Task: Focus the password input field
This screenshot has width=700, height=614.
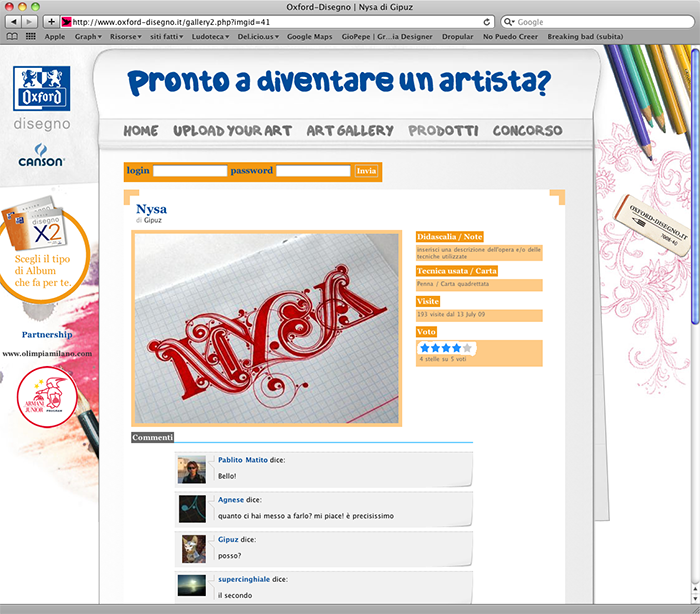Action: [x=313, y=171]
